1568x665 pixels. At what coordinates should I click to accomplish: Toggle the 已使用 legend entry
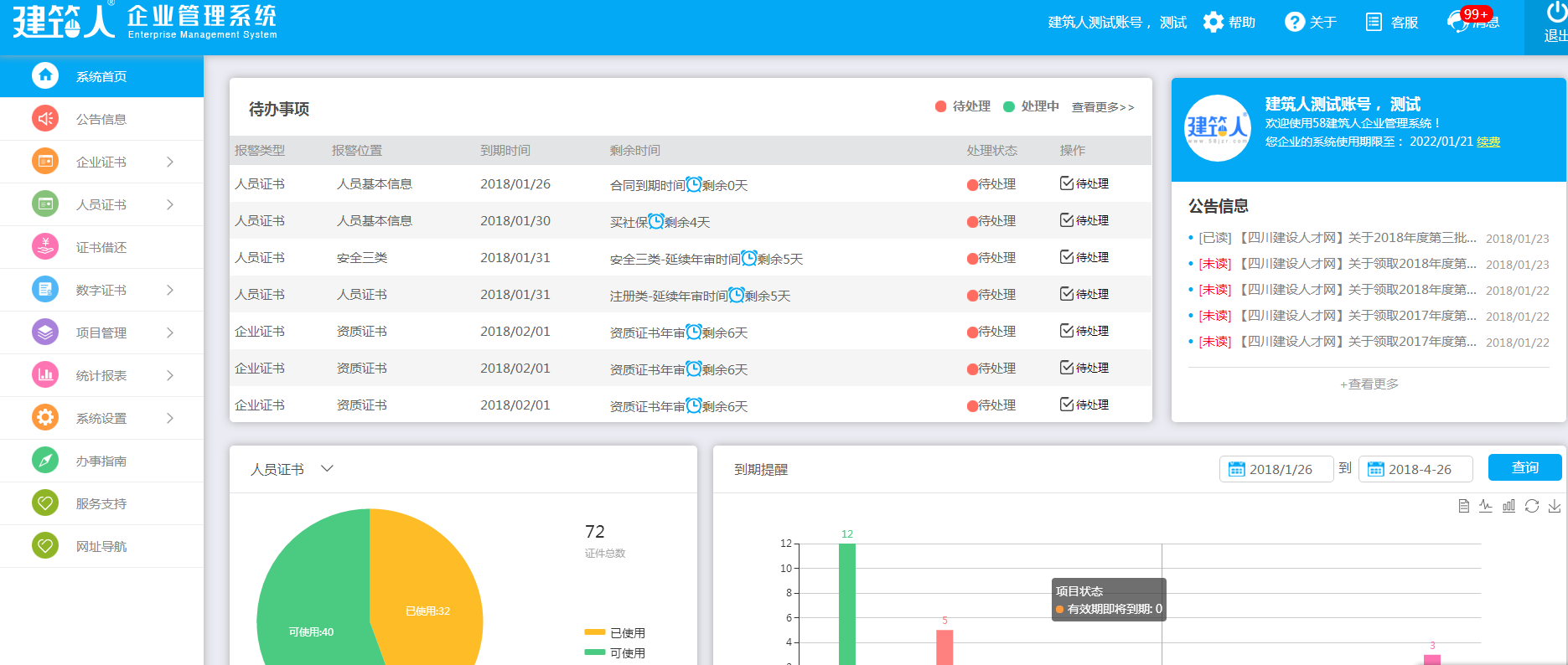pyautogui.click(x=615, y=633)
